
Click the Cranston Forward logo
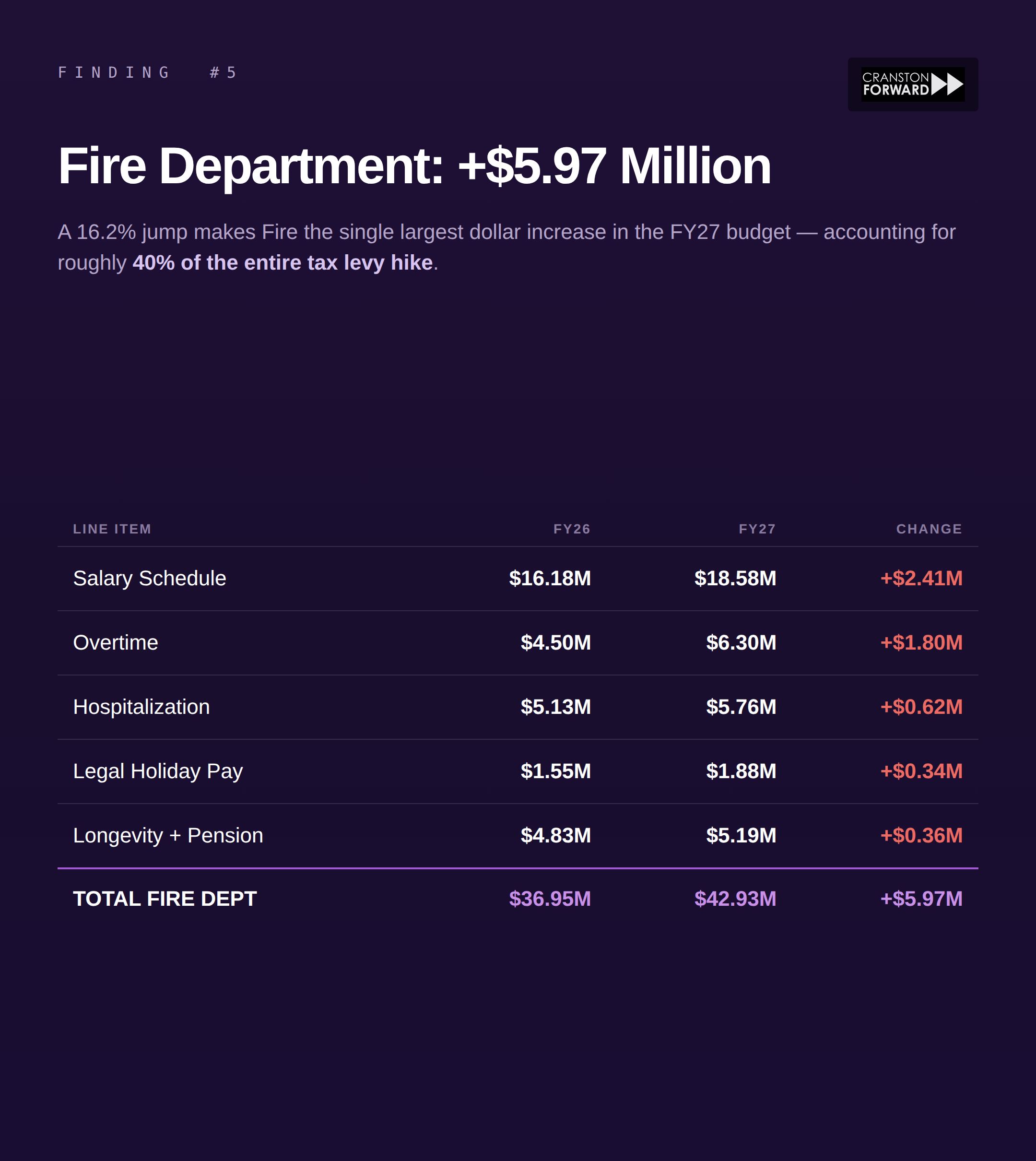[x=911, y=85]
